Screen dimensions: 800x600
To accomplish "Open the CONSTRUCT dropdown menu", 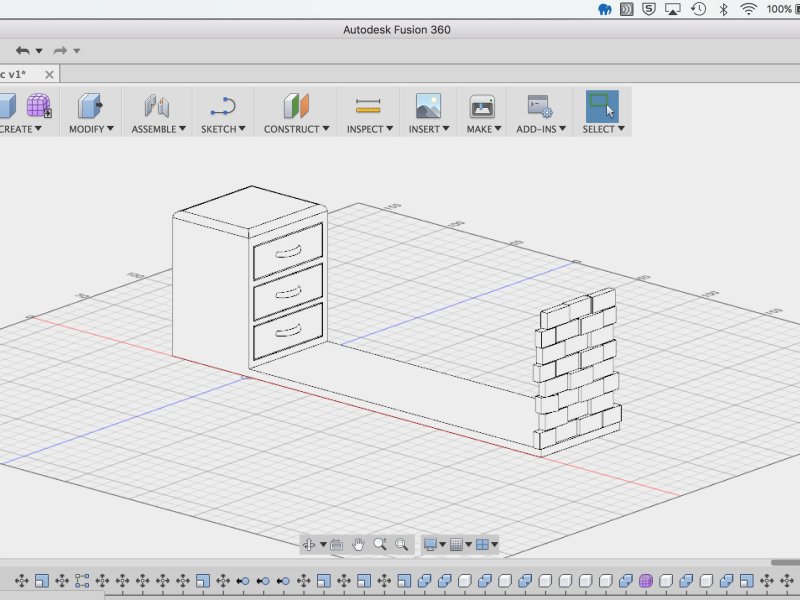I will (296, 129).
